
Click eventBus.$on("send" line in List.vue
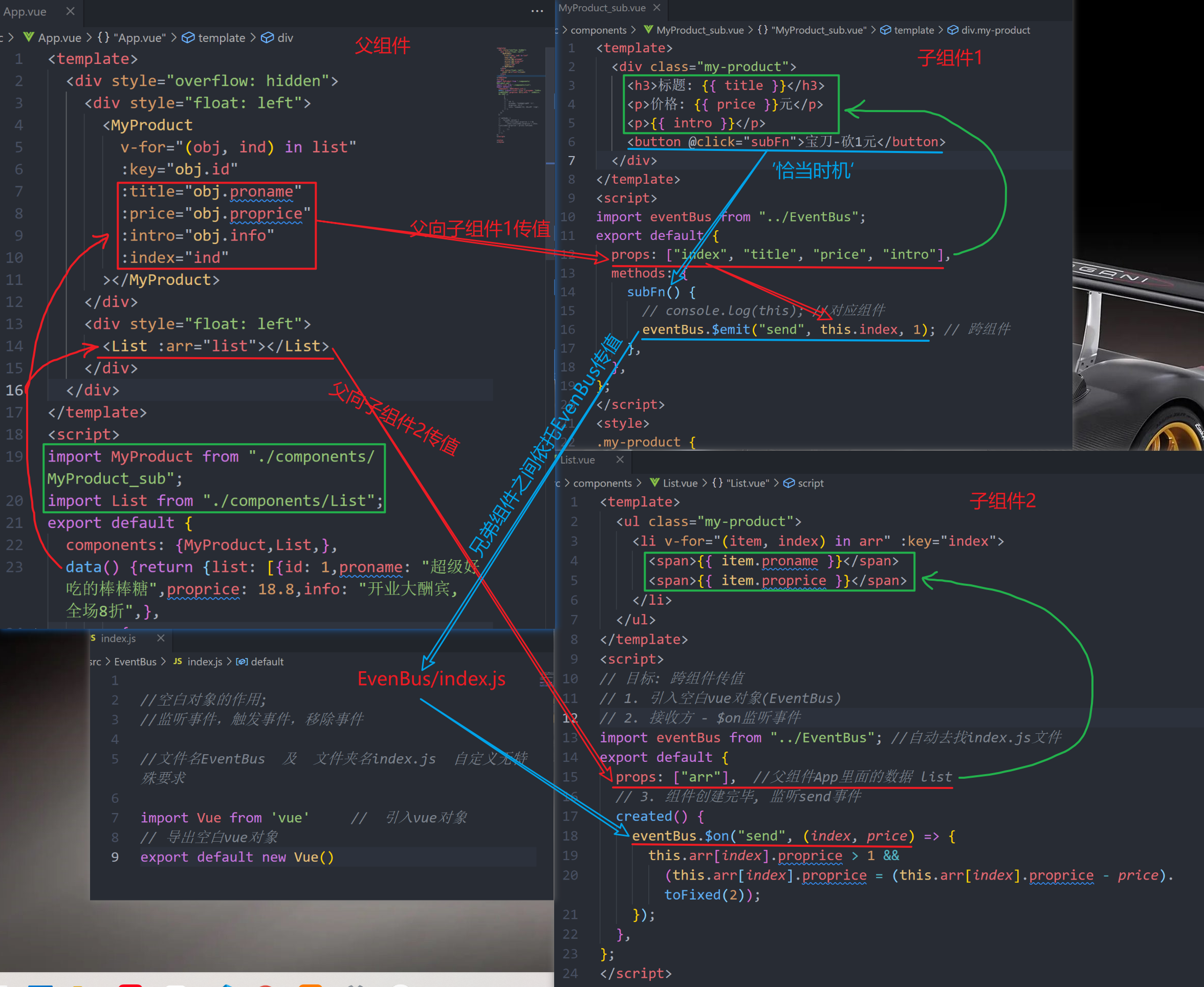tap(794, 837)
